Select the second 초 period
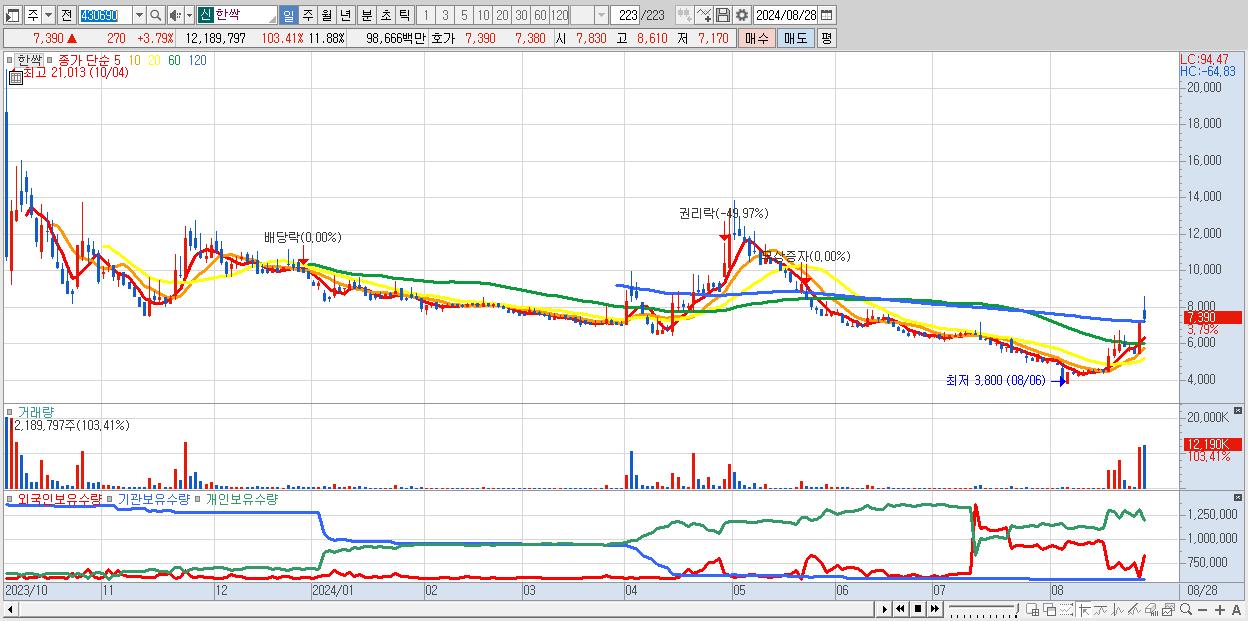Image resolution: width=1248 pixels, height=621 pixels. click(386, 15)
